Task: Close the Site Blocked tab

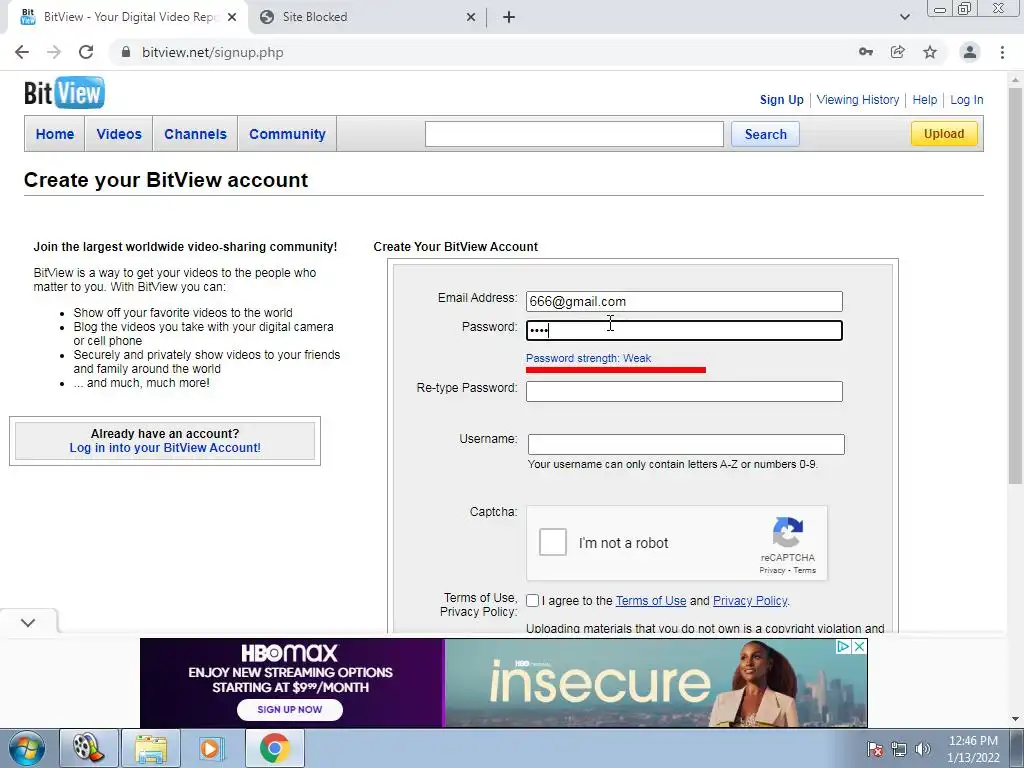Action: (471, 17)
